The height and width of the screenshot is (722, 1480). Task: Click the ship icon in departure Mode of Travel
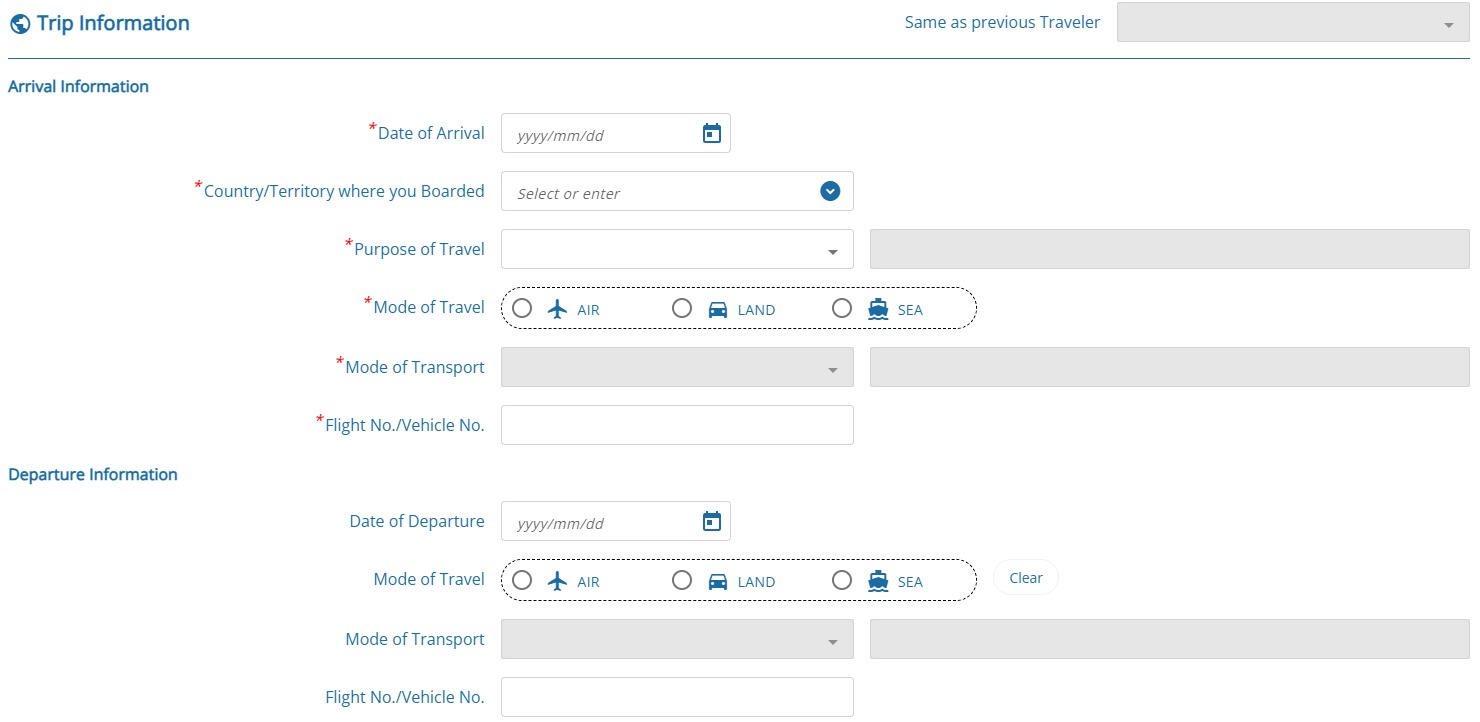[878, 581]
